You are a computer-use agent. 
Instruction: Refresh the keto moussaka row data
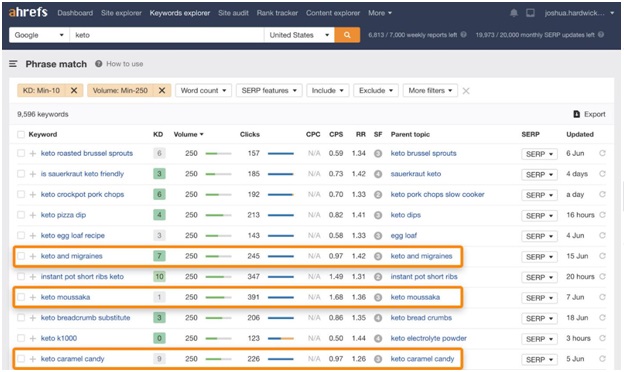click(603, 297)
